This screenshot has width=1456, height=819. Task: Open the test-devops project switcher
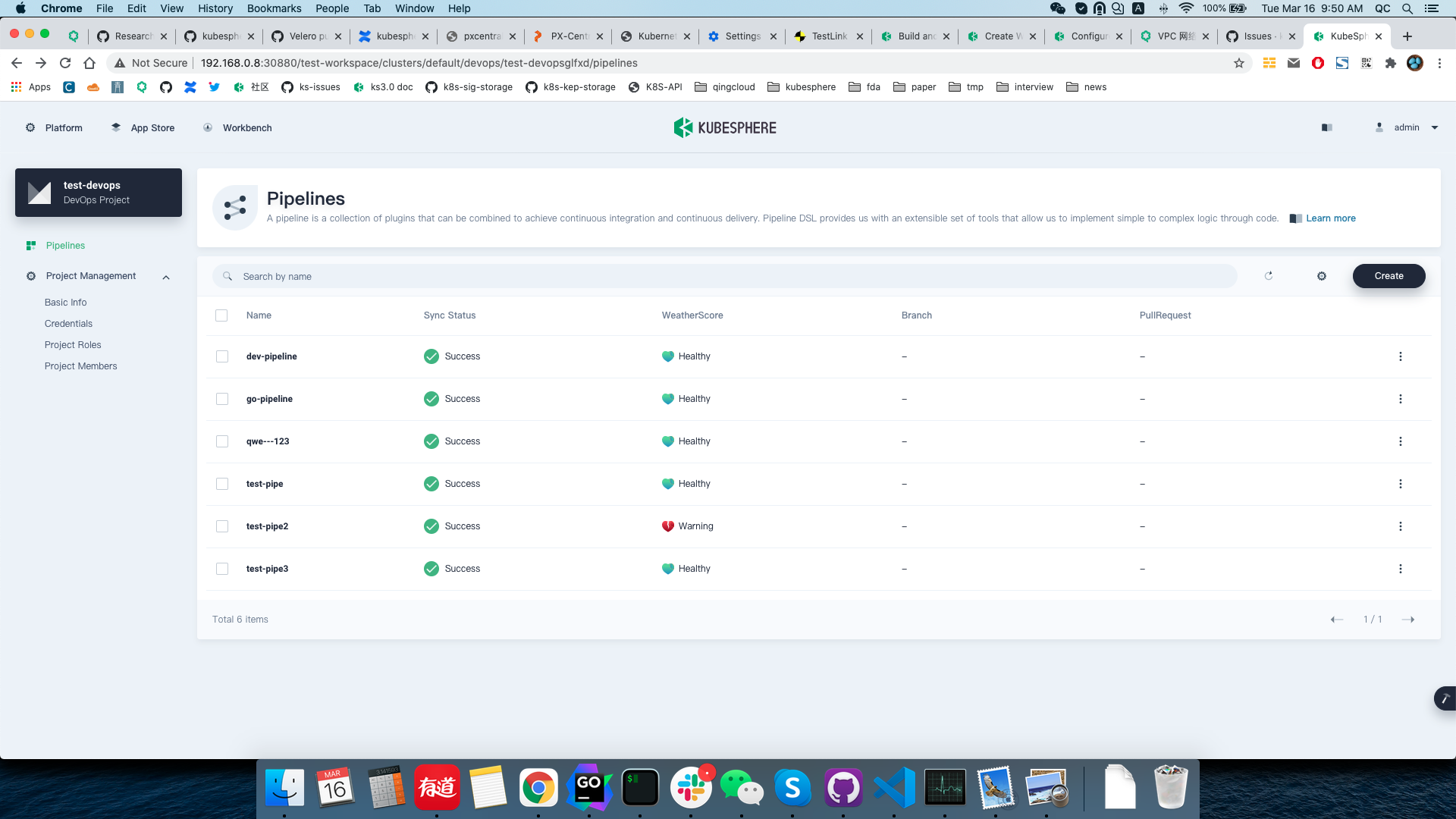(x=99, y=193)
